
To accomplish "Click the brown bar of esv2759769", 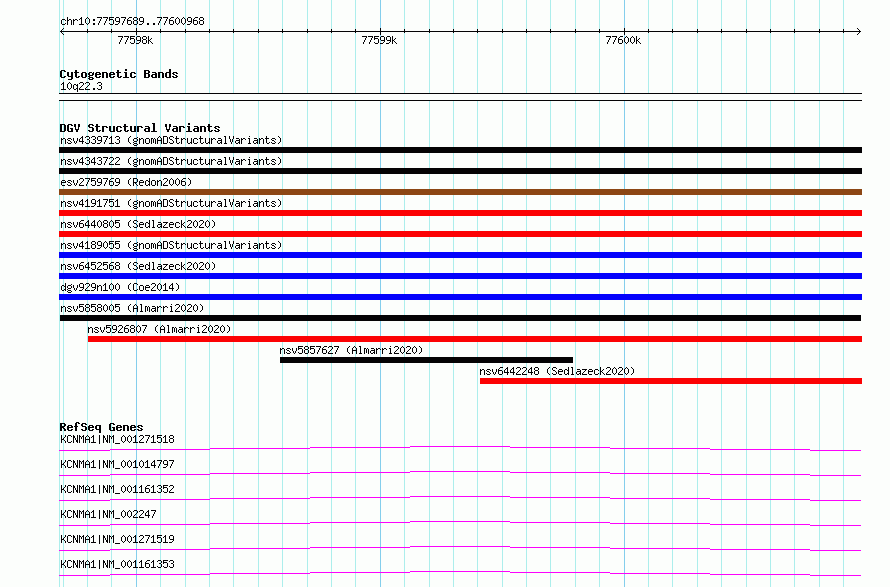I will (460, 192).
